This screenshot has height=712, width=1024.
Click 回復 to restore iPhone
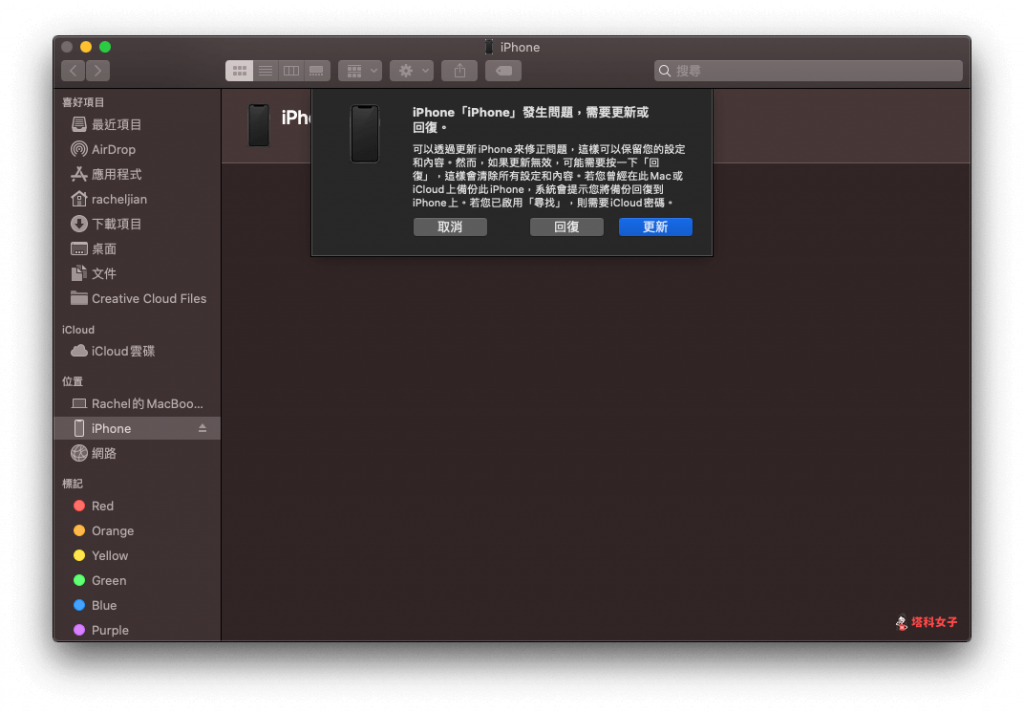pyautogui.click(x=566, y=227)
